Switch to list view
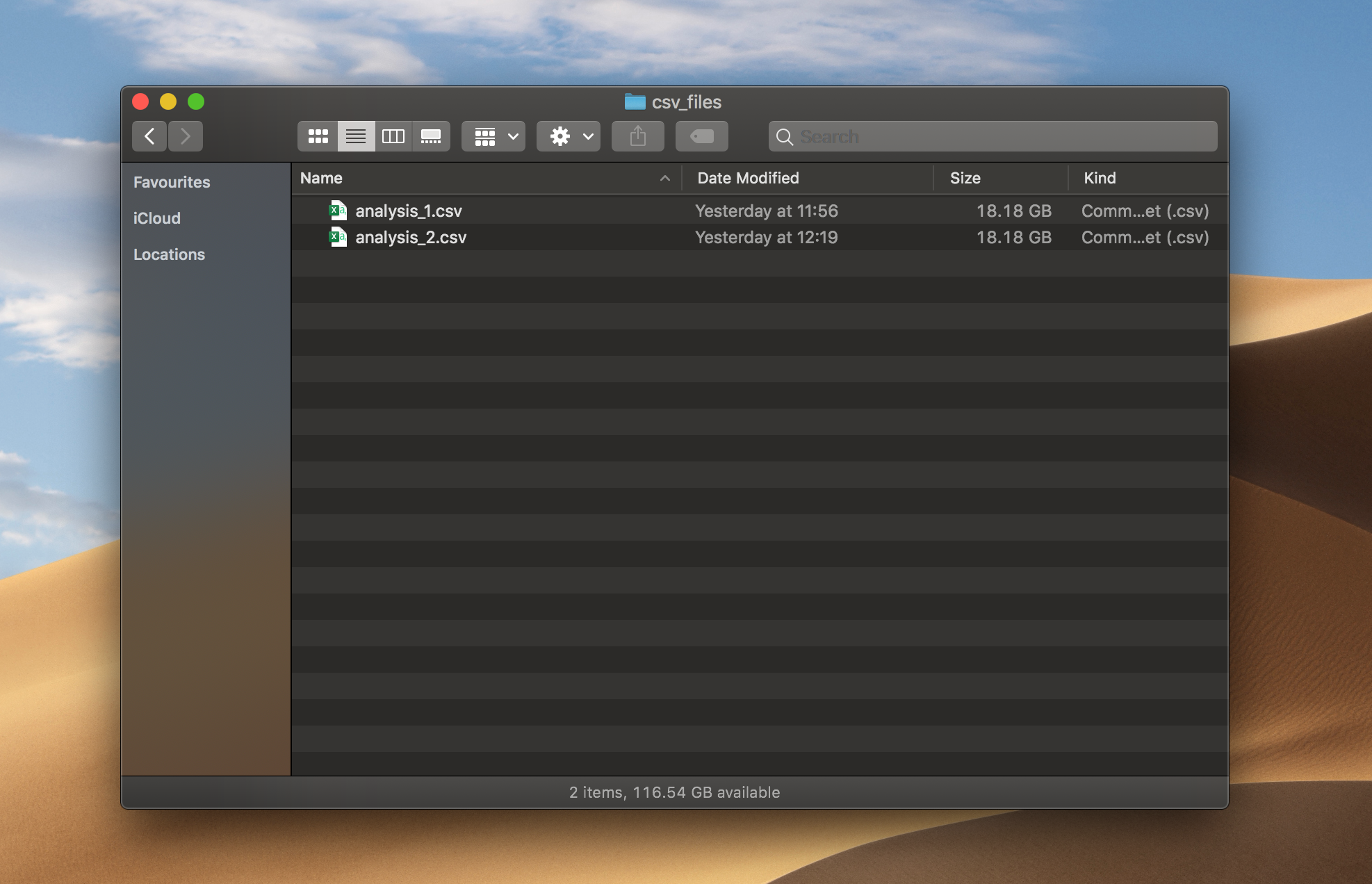This screenshot has height=884, width=1372. [356, 136]
